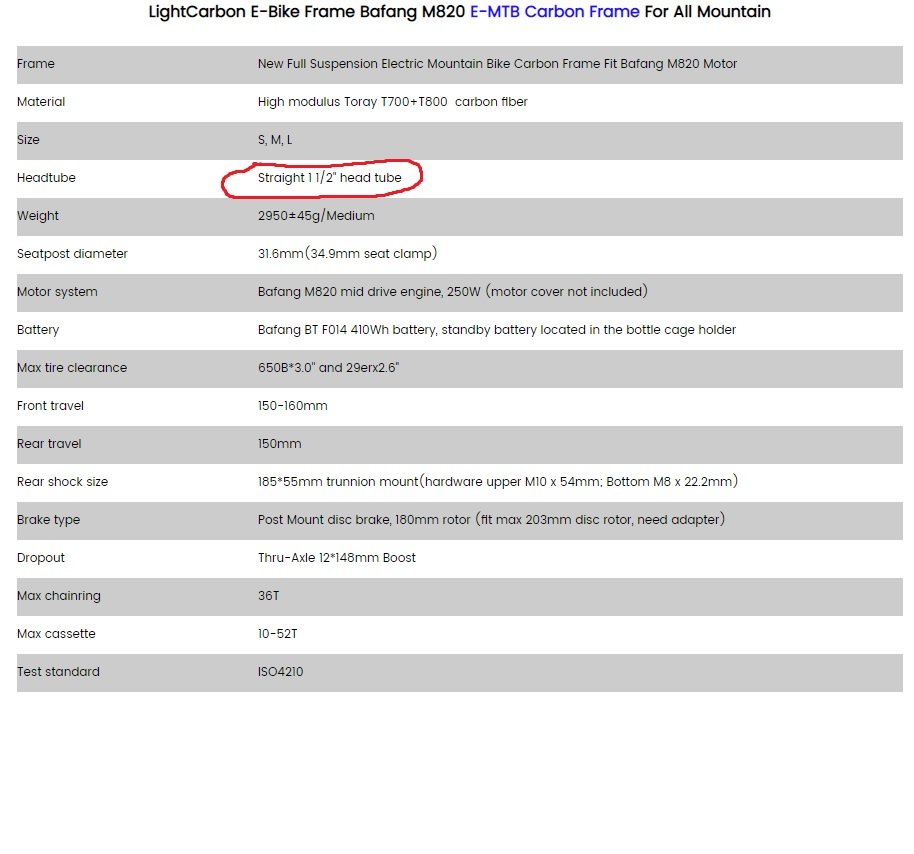The image size is (914, 854).
Task: Click the Rear travel row label
Action: tap(49, 444)
